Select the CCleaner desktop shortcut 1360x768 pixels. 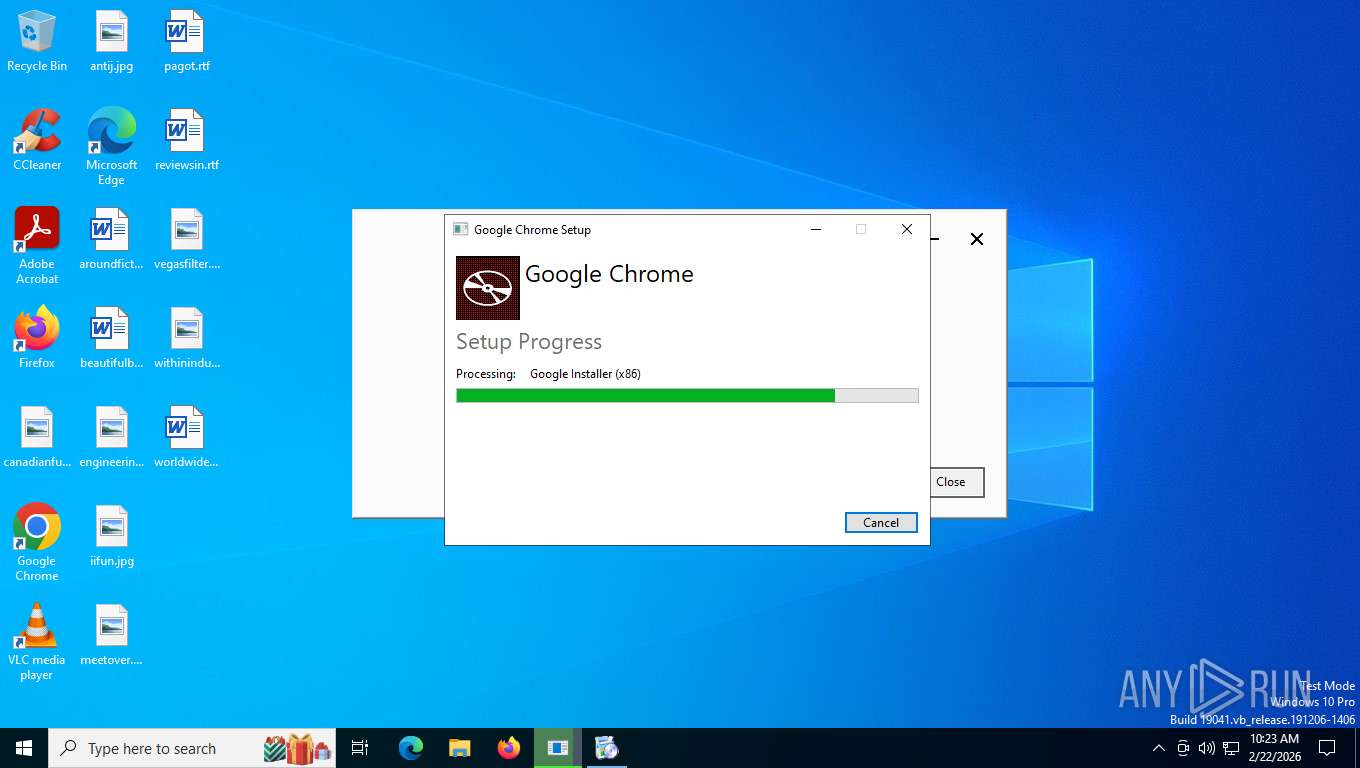[x=37, y=140]
